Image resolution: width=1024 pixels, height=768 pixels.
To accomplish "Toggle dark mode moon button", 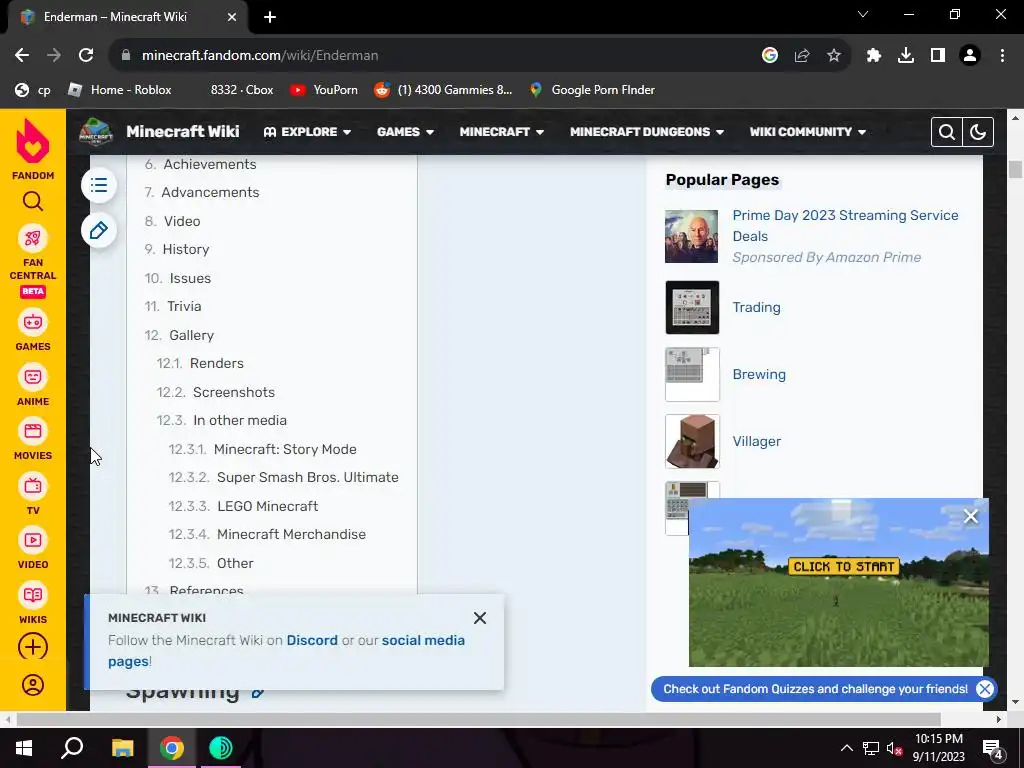I will (x=978, y=132).
